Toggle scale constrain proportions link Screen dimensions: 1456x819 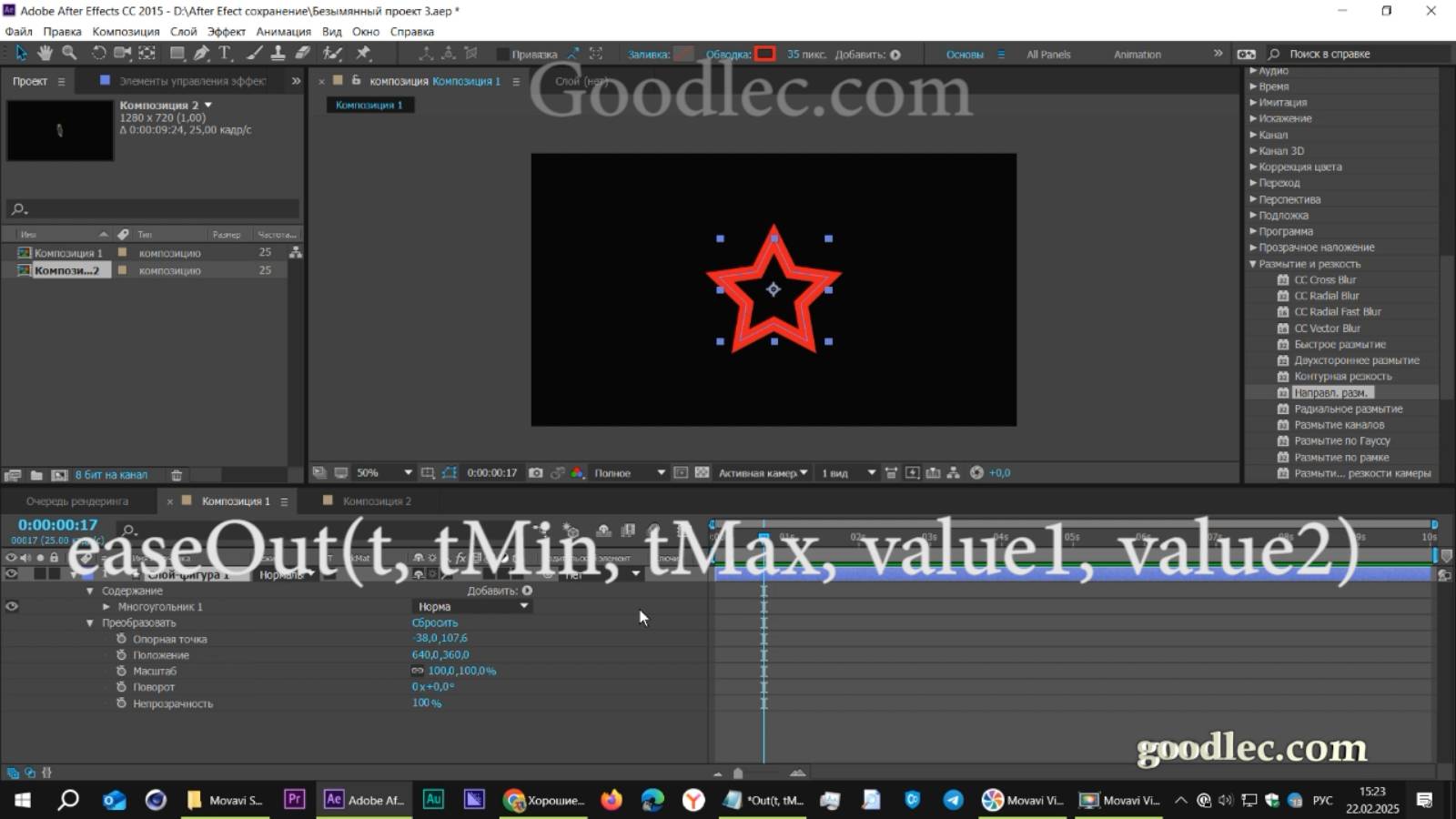[418, 671]
